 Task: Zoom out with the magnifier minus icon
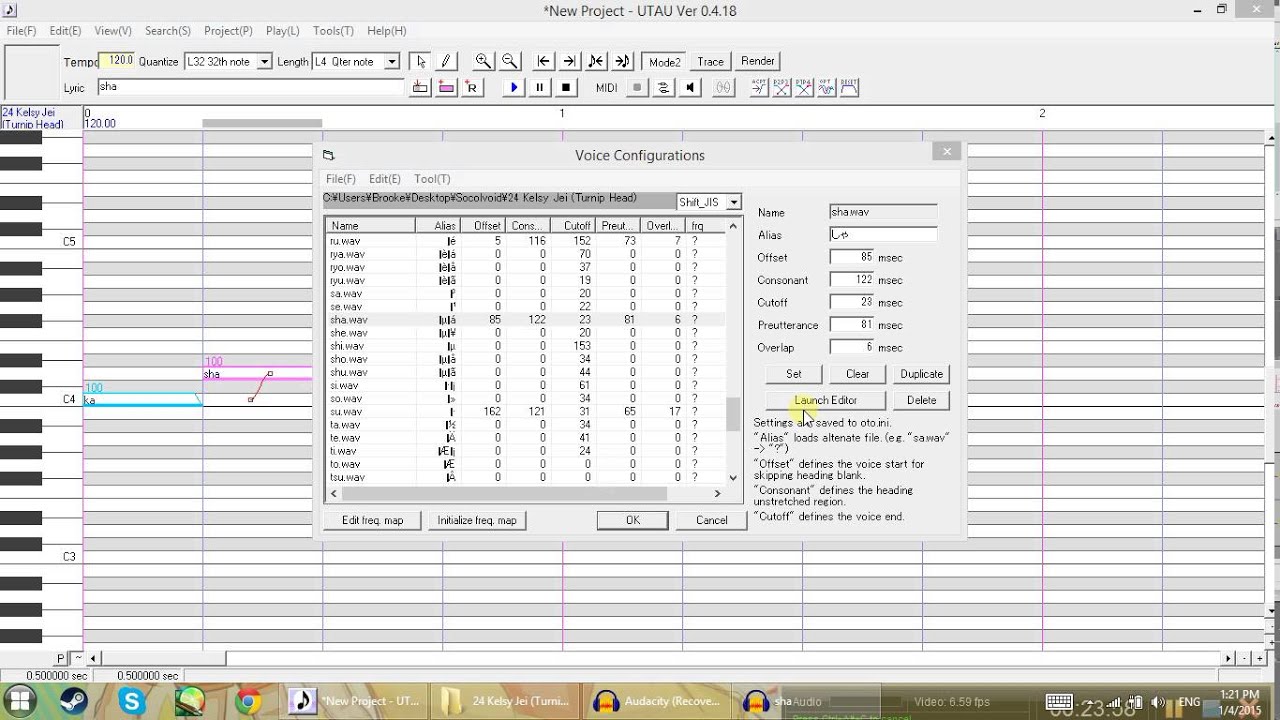click(x=509, y=61)
